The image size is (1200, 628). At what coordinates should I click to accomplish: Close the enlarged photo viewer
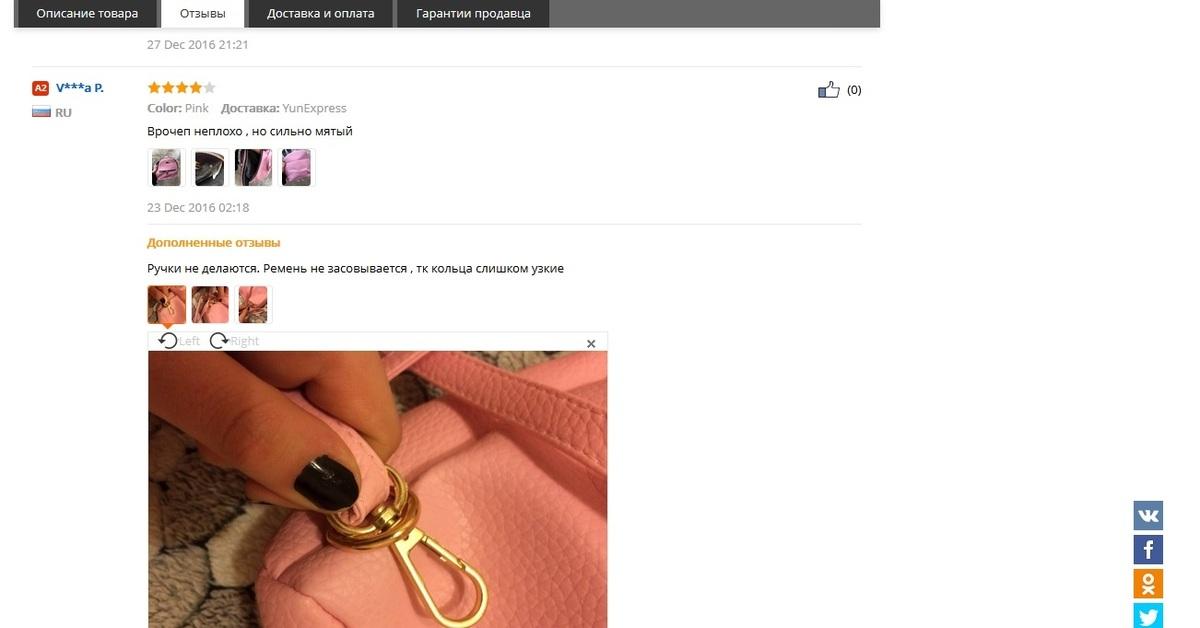tap(591, 343)
